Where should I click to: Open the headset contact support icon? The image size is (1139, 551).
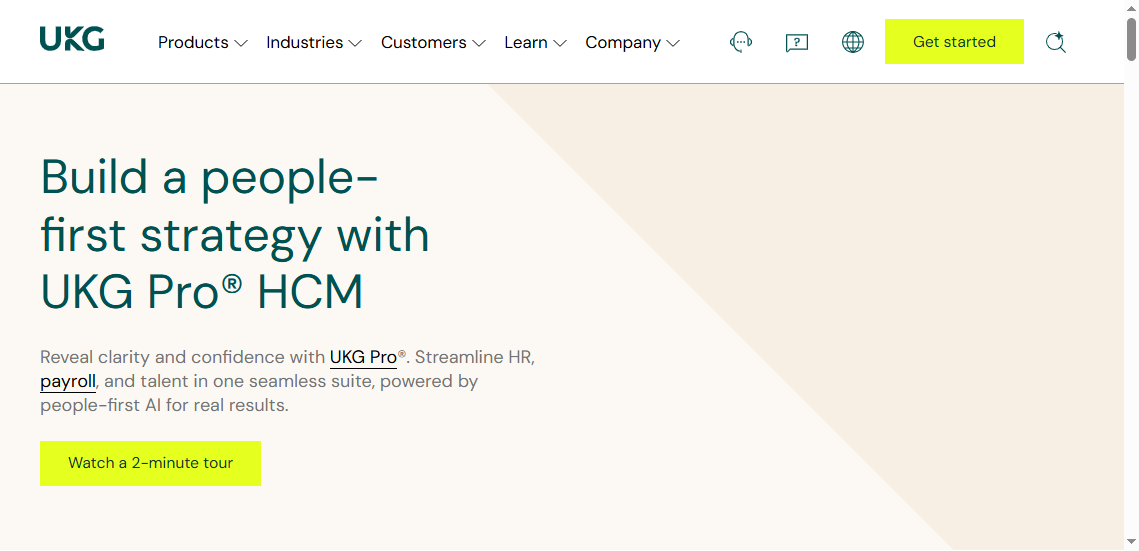pos(741,42)
